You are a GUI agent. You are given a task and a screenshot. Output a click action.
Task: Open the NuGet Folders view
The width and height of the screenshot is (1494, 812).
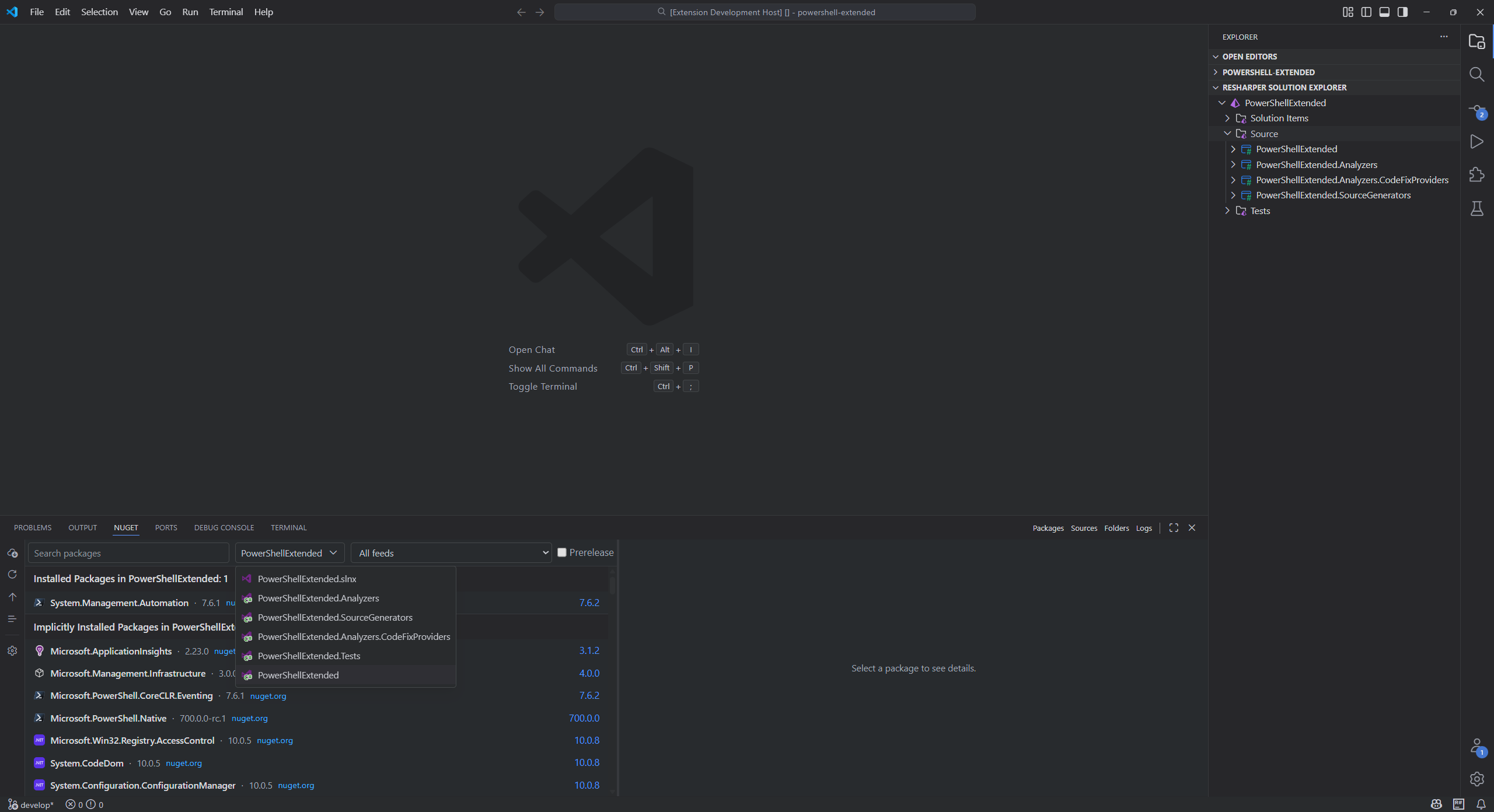tap(1116, 528)
